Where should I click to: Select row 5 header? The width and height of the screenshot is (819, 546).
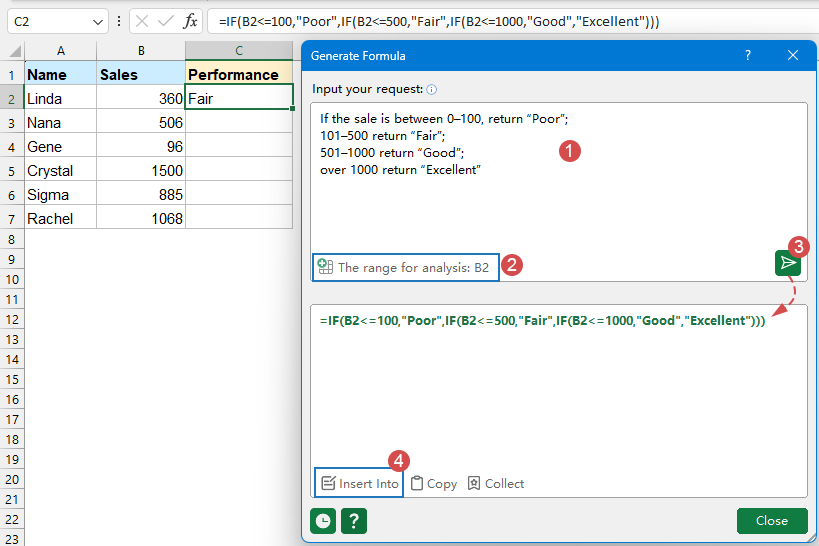(11, 171)
